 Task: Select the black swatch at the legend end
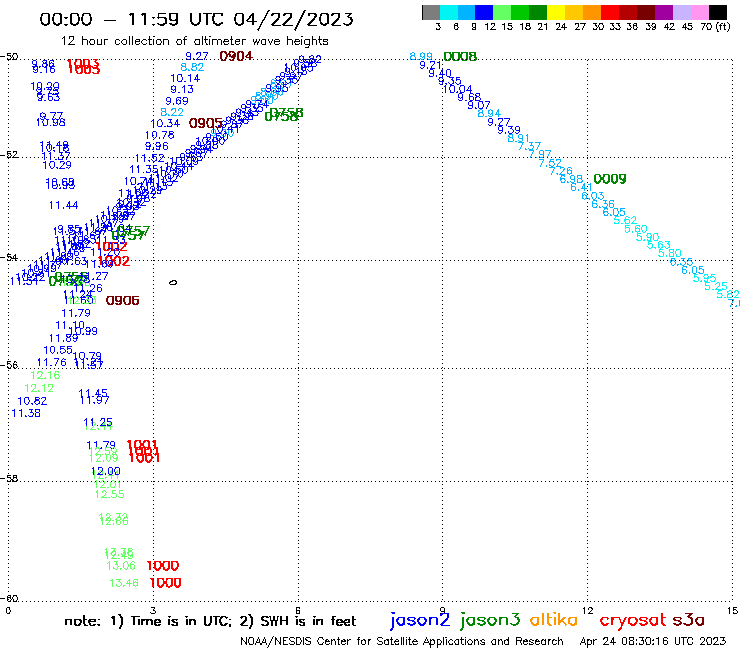718,12
